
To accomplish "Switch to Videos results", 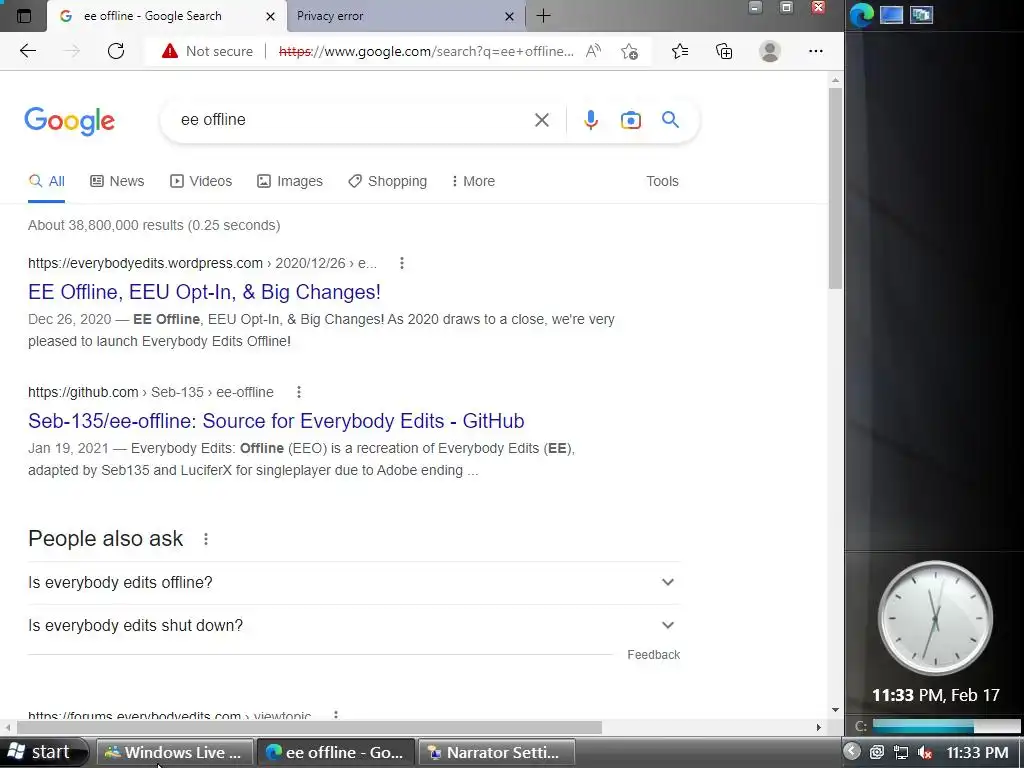I will pos(200,182).
